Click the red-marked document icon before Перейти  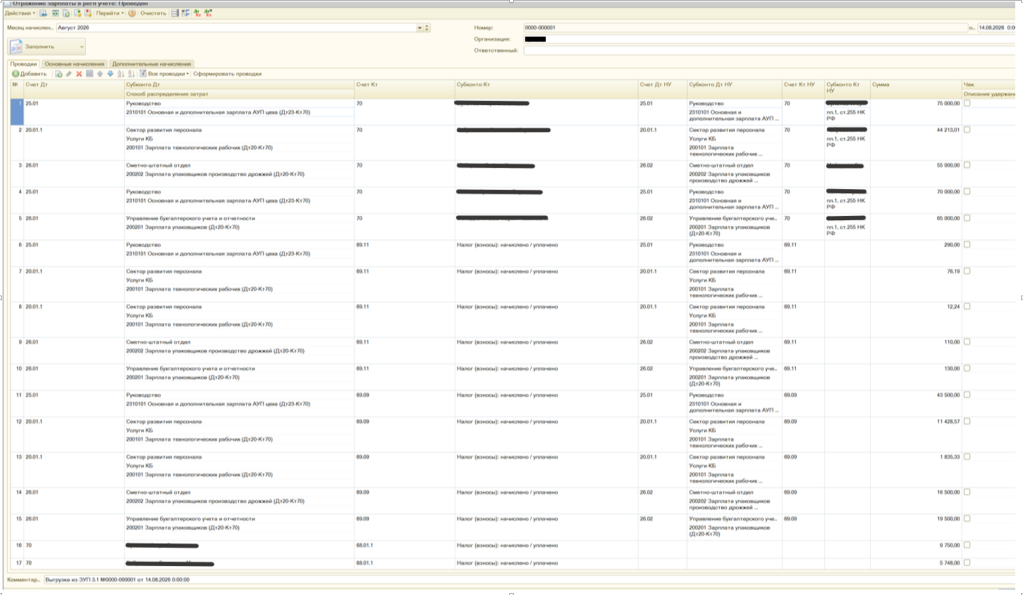(x=87, y=13)
